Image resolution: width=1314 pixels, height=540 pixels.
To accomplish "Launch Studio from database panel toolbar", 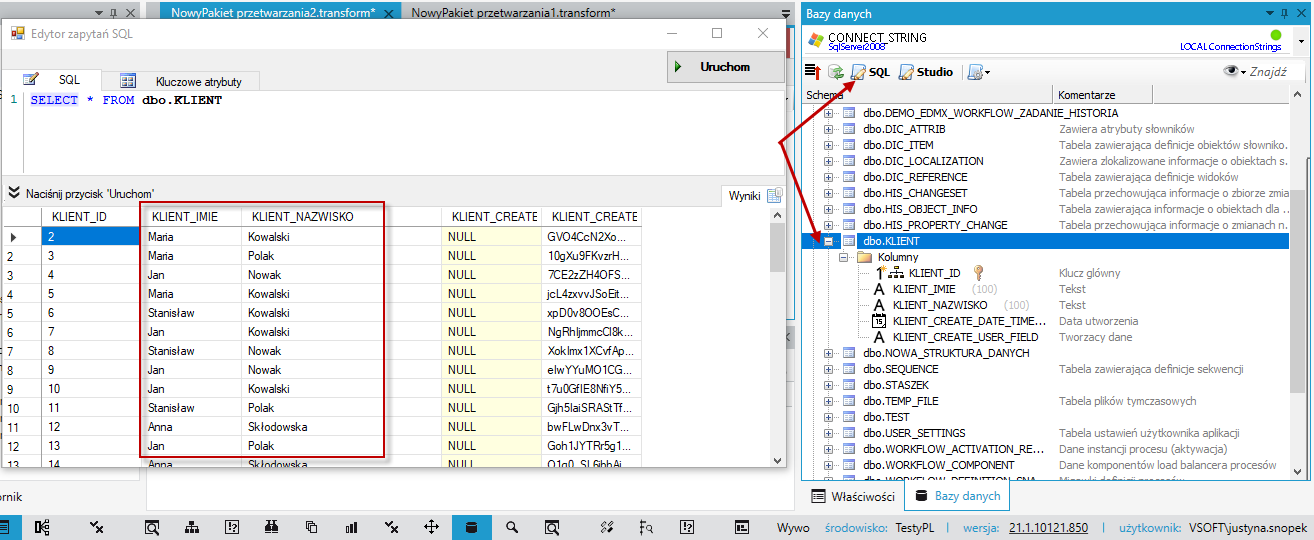I will [926, 72].
